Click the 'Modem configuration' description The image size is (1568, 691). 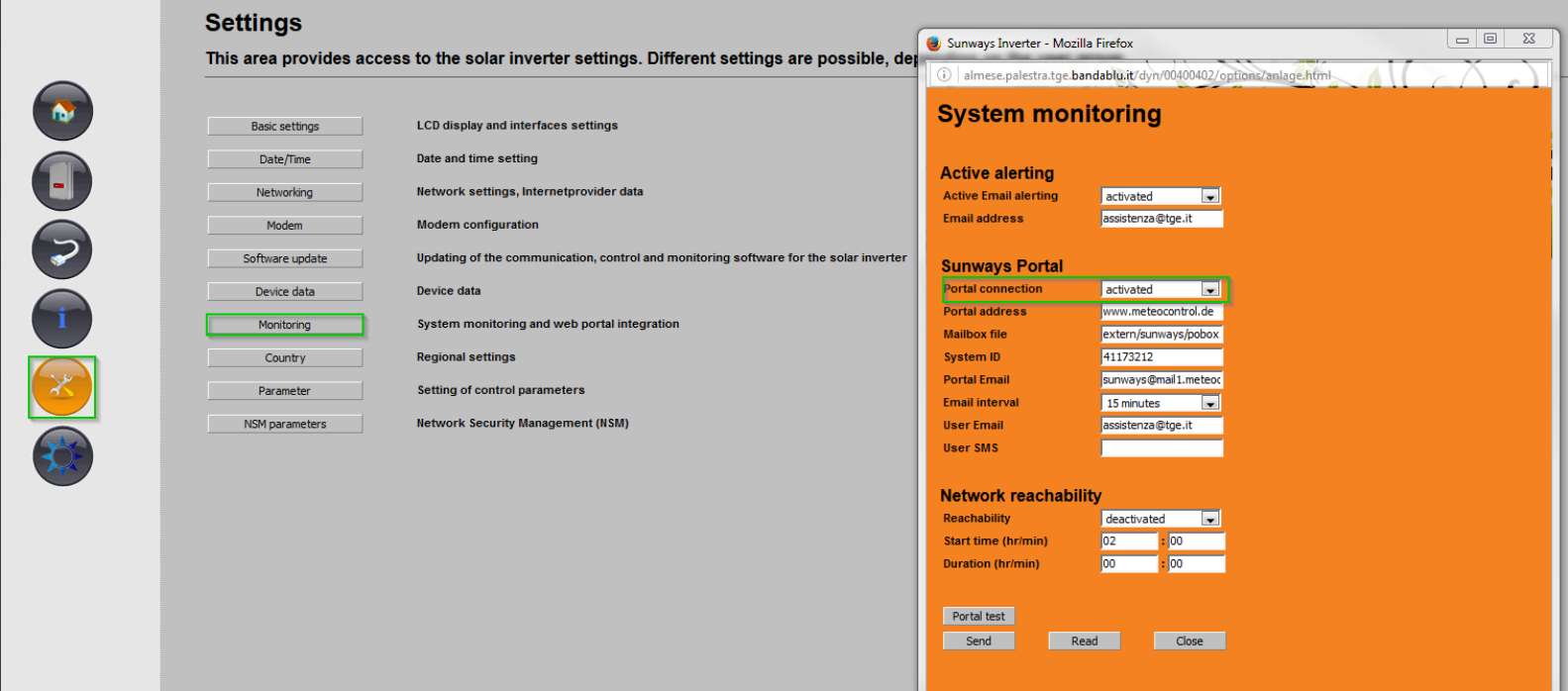tap(477, 225)
